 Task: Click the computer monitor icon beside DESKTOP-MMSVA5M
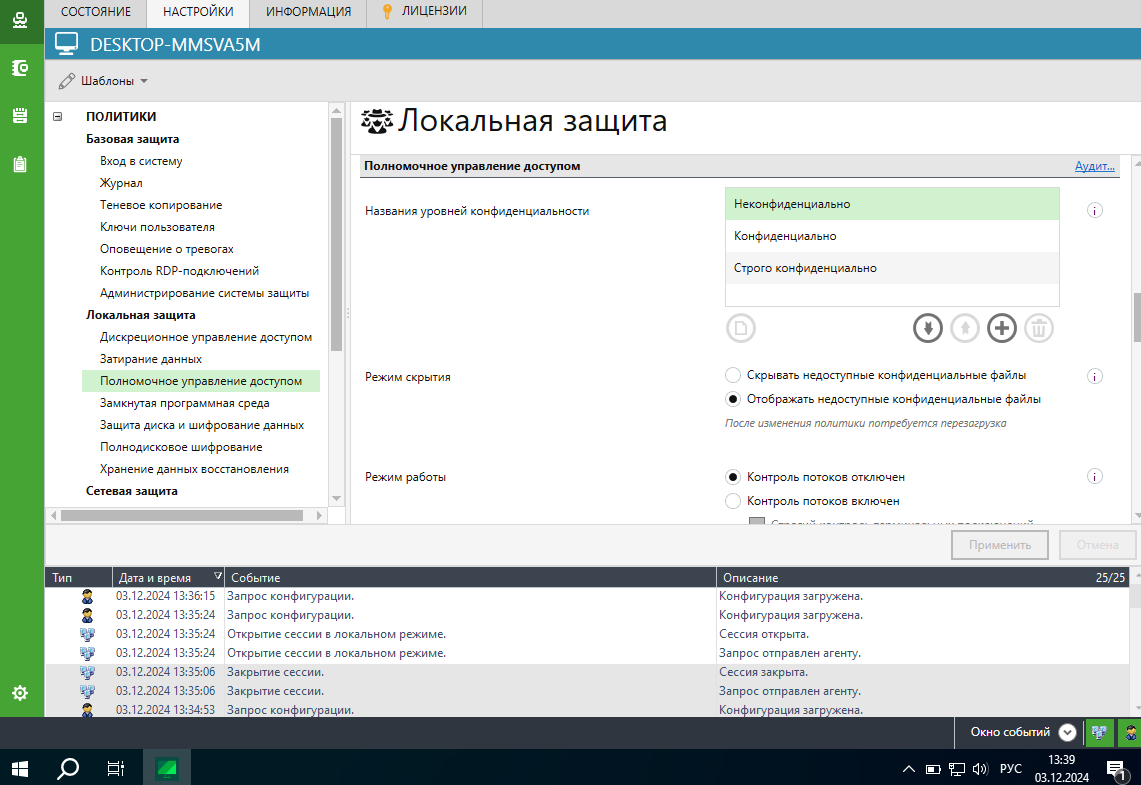click(x=66, y=44)
